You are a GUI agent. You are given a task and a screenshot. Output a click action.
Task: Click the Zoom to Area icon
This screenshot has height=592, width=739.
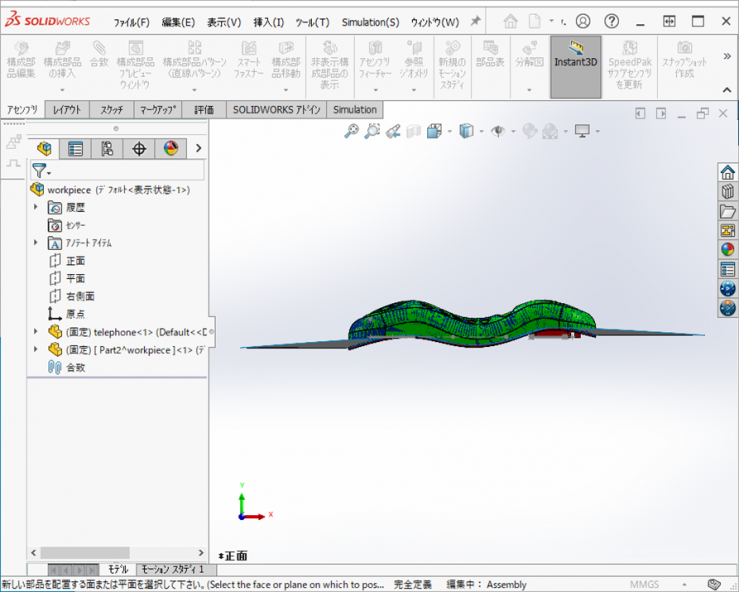[372, 131]
